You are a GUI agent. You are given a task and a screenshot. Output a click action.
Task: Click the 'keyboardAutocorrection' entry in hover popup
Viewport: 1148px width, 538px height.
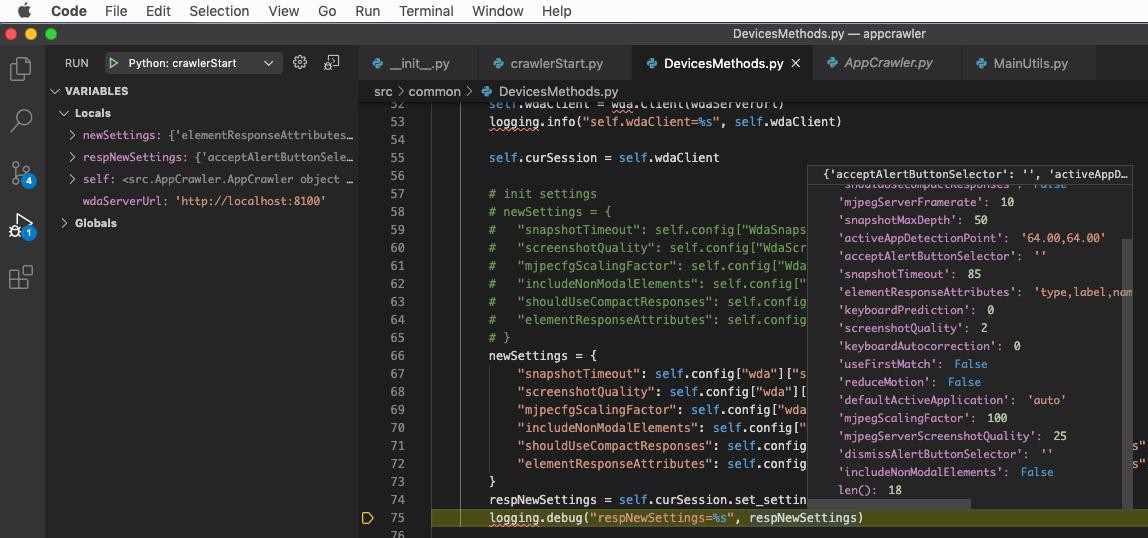click(x=929, y=345)
